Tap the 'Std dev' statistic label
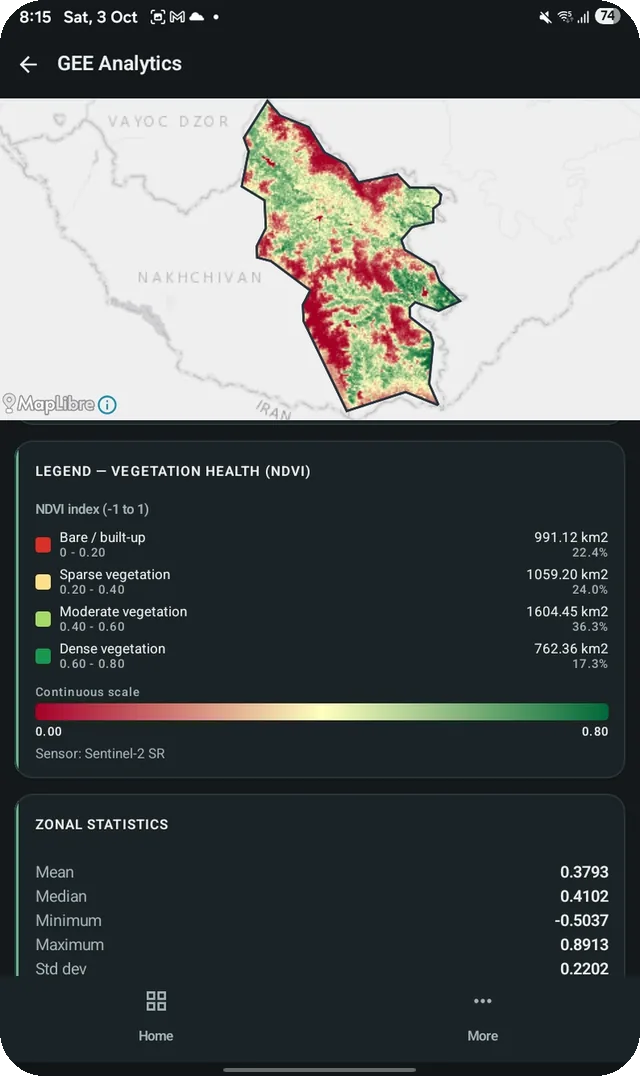Screen dimensions: 640x1076 click(61, 969)
